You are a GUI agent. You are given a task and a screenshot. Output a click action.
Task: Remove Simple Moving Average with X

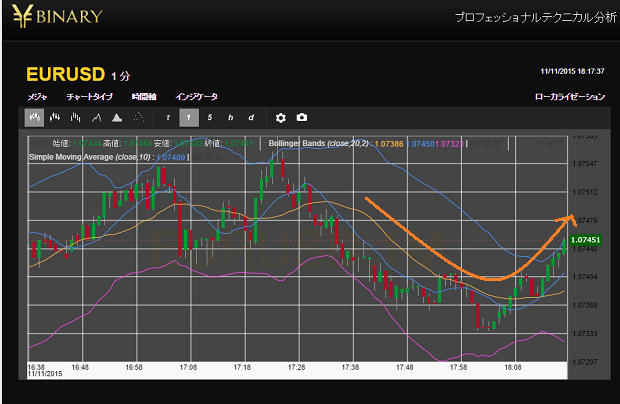tap(218, 157)
